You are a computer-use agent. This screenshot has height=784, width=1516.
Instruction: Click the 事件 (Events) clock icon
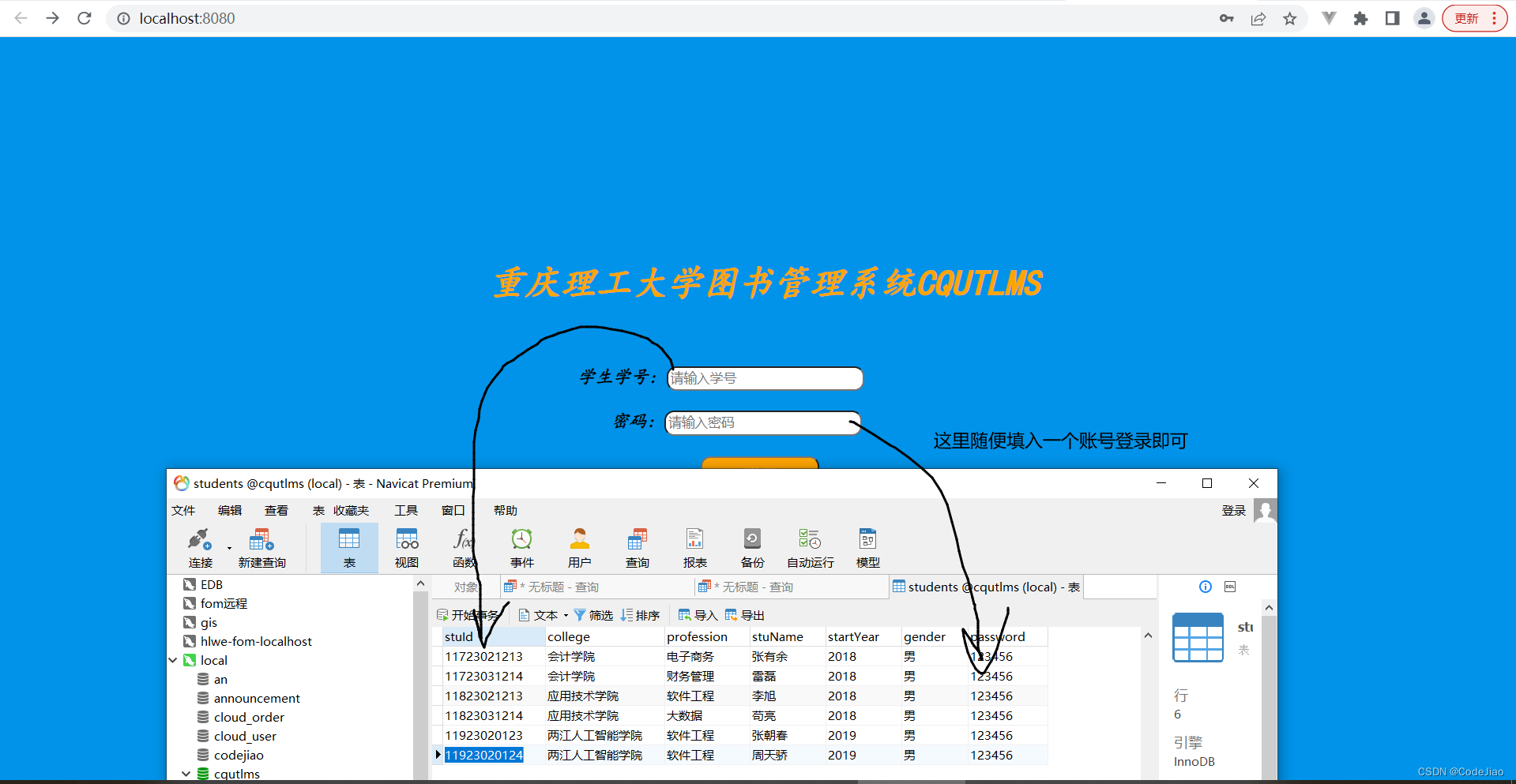tap(521, 546)
